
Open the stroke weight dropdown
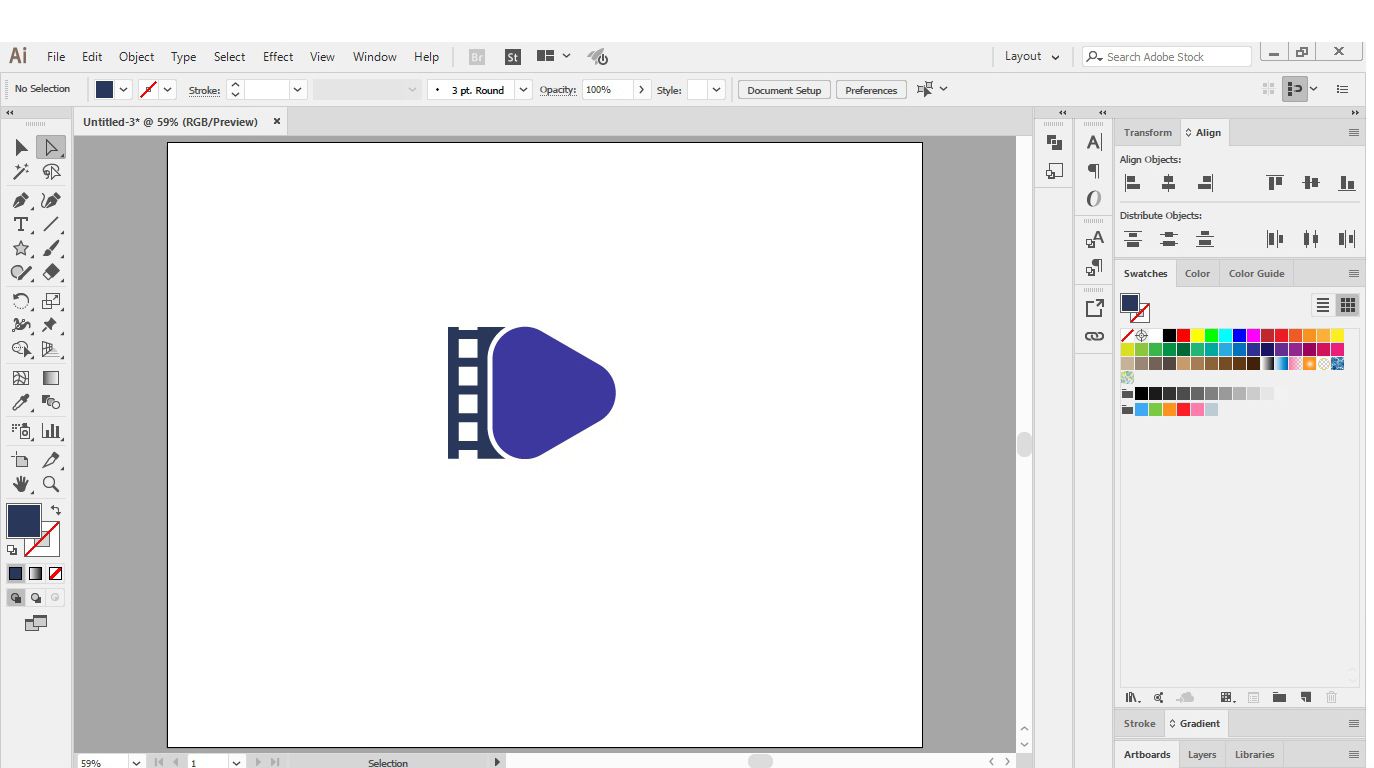[297, 90]
